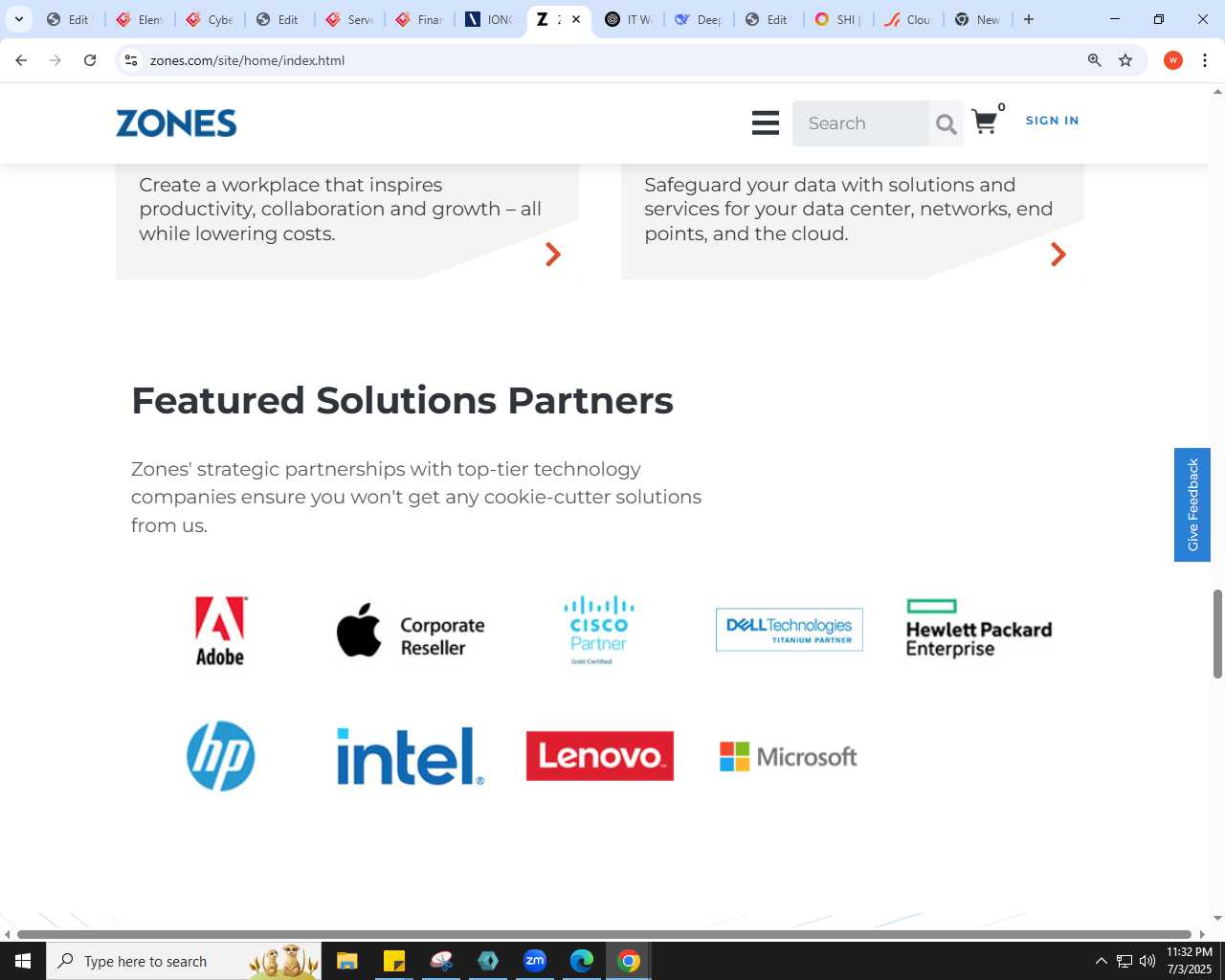Click the ZONES logo
Screen dimensions: 1225x980
(176, 122)
